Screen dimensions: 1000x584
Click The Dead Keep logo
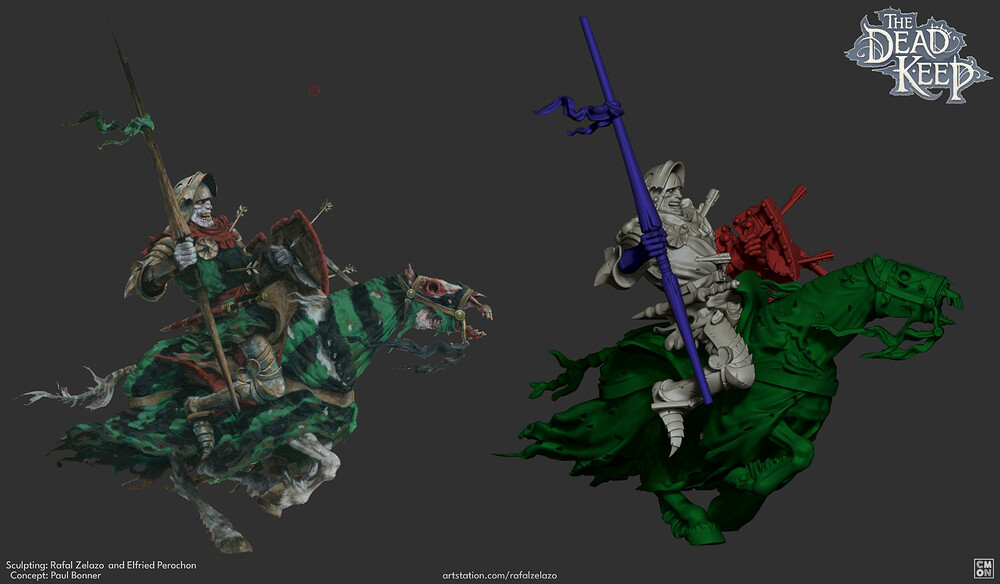[918, 55]
